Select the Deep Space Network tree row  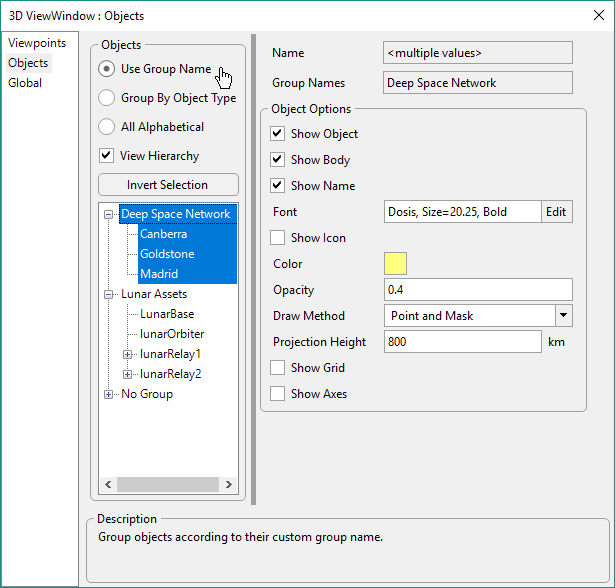(x=178, y=214)
